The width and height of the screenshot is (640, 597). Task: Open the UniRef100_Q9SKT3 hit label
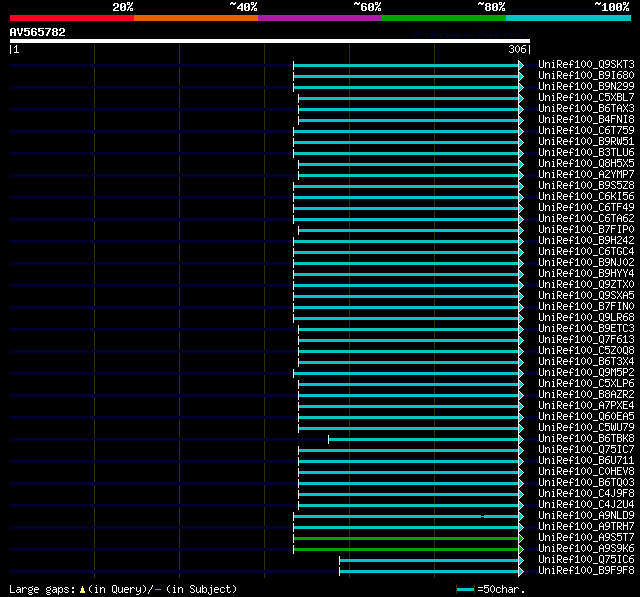click(x=586, y=64)
